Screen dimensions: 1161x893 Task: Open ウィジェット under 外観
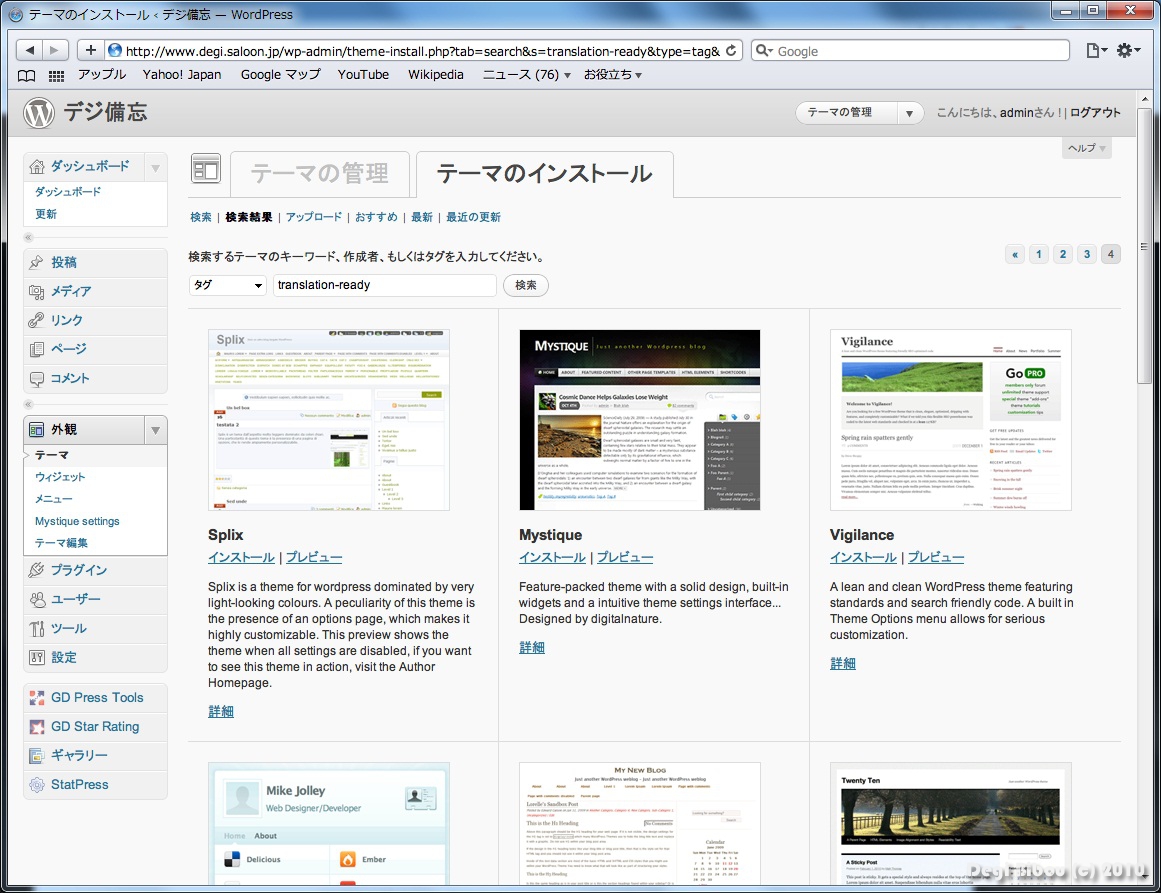60,477
